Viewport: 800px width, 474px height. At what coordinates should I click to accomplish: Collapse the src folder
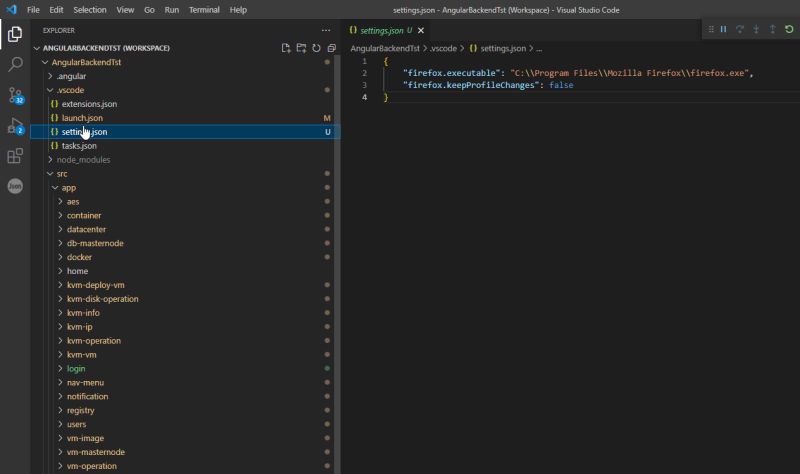[x=50, y=173]
